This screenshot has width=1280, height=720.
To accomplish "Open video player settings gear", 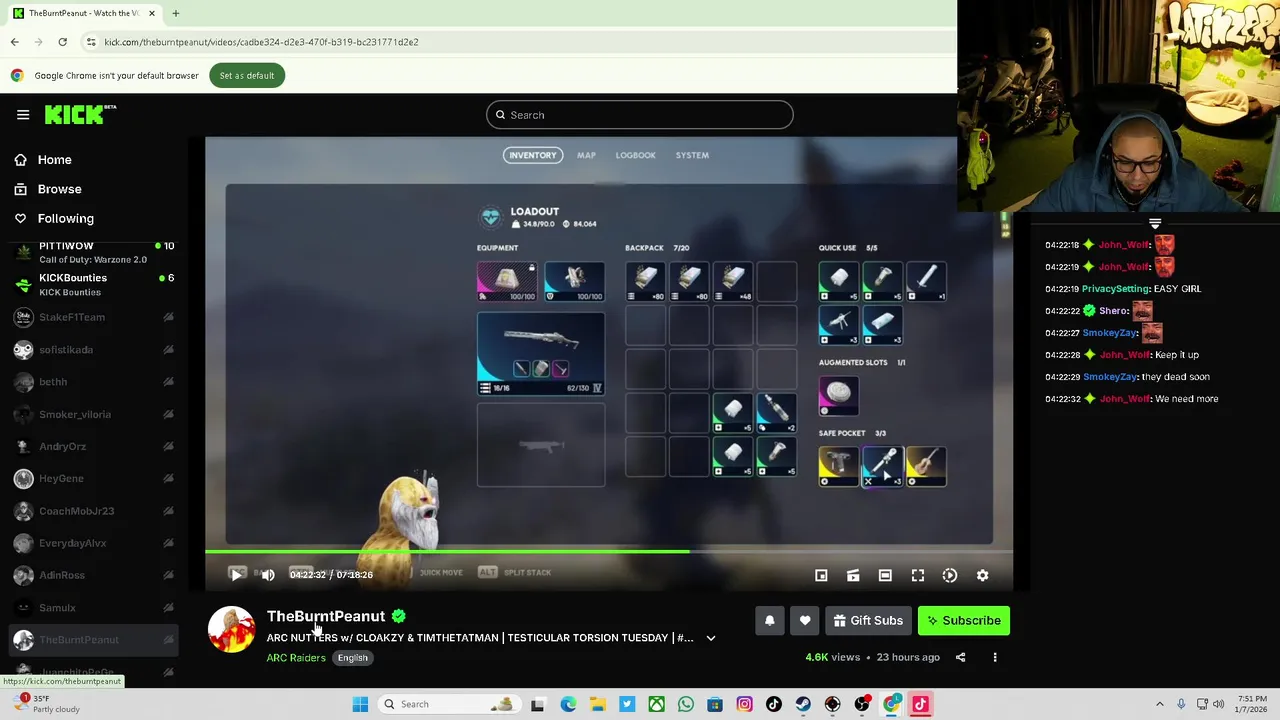I will coord(982,575).
